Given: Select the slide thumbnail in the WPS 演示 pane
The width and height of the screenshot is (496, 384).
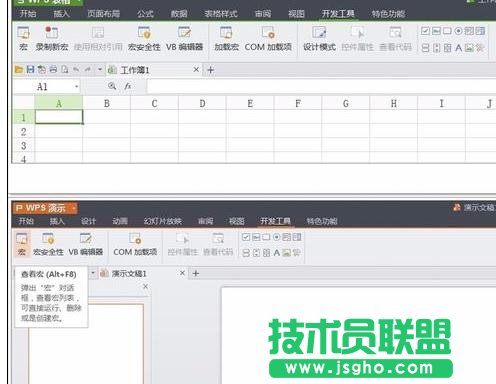Looking at the screenshot, I should point(86,344).
